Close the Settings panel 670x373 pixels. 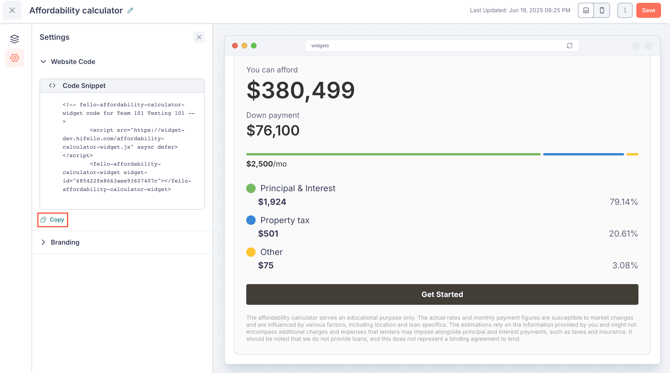tap(199, 37)
